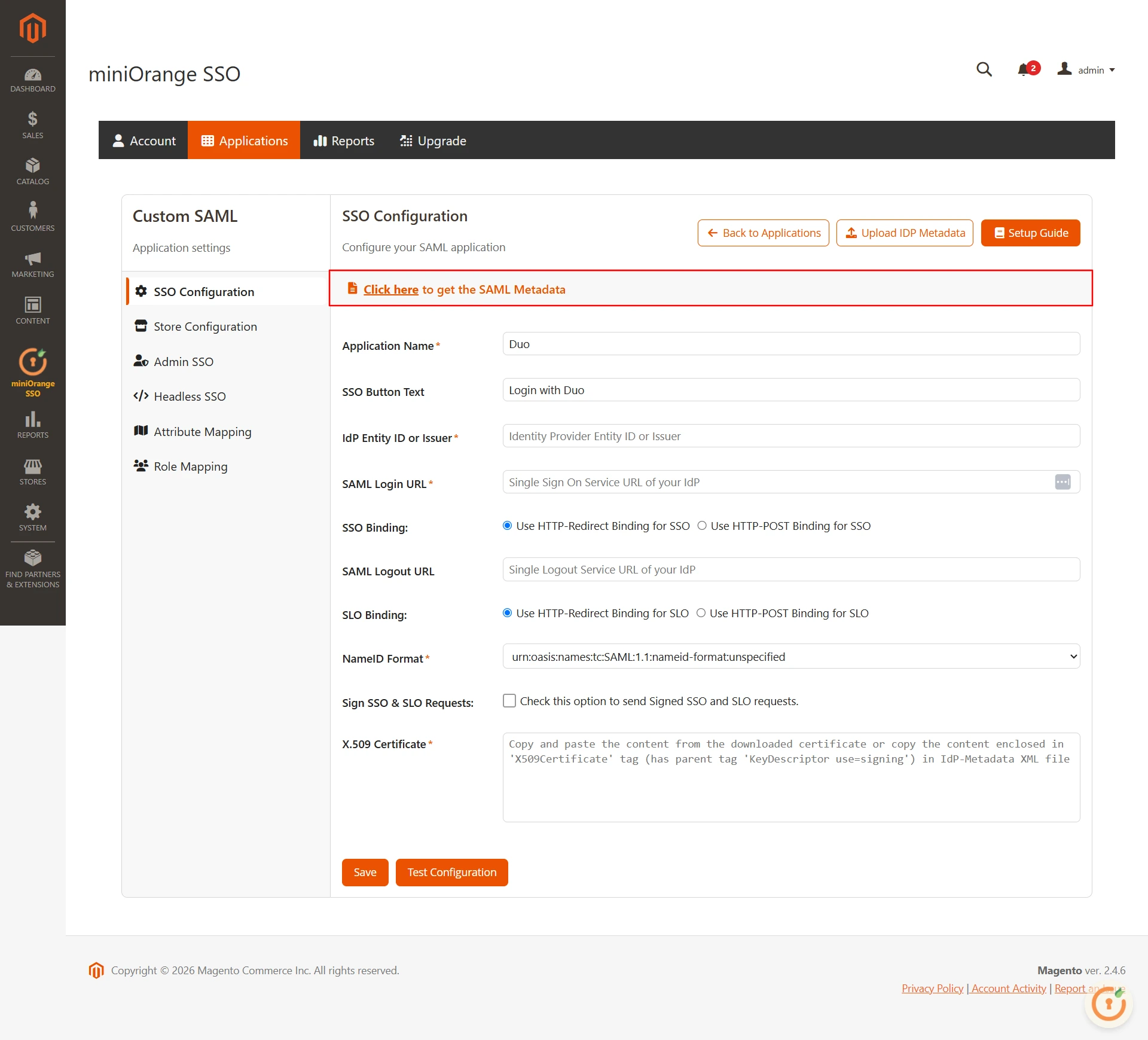This screenshot has height=1040, width=1148.
Task: Click the 'Click here' SAML Metadata link
Action: [x=390, y=289]
